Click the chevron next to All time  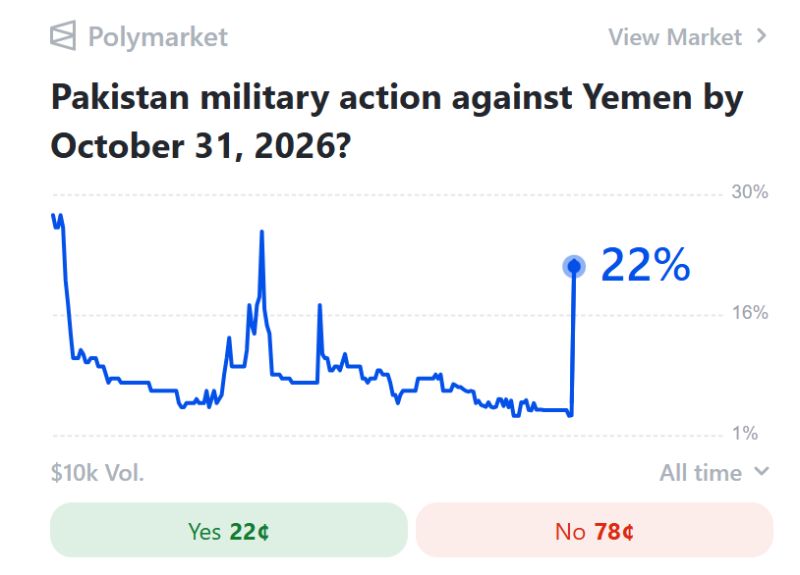coord(761,471)
